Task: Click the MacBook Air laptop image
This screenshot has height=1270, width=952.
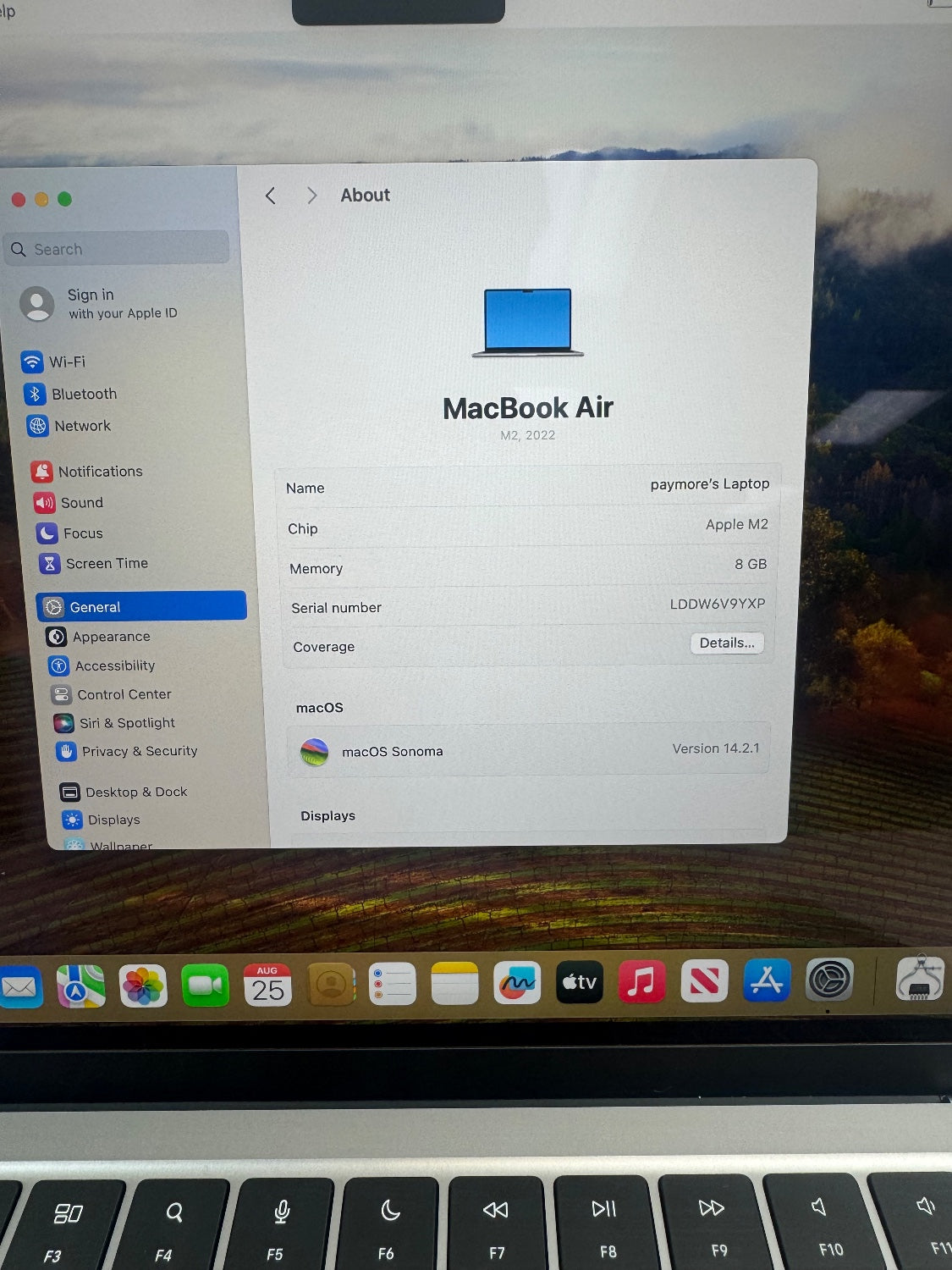Action: pos(528,323)
